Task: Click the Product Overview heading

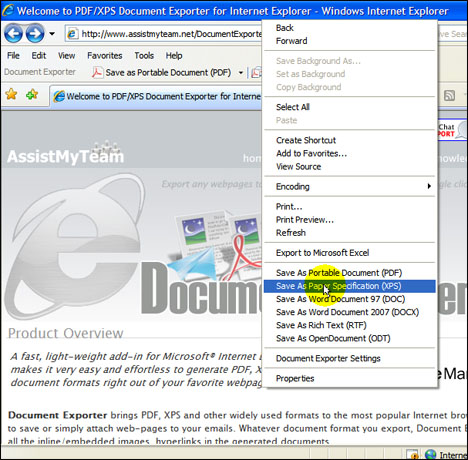Action: pos(66,333)
